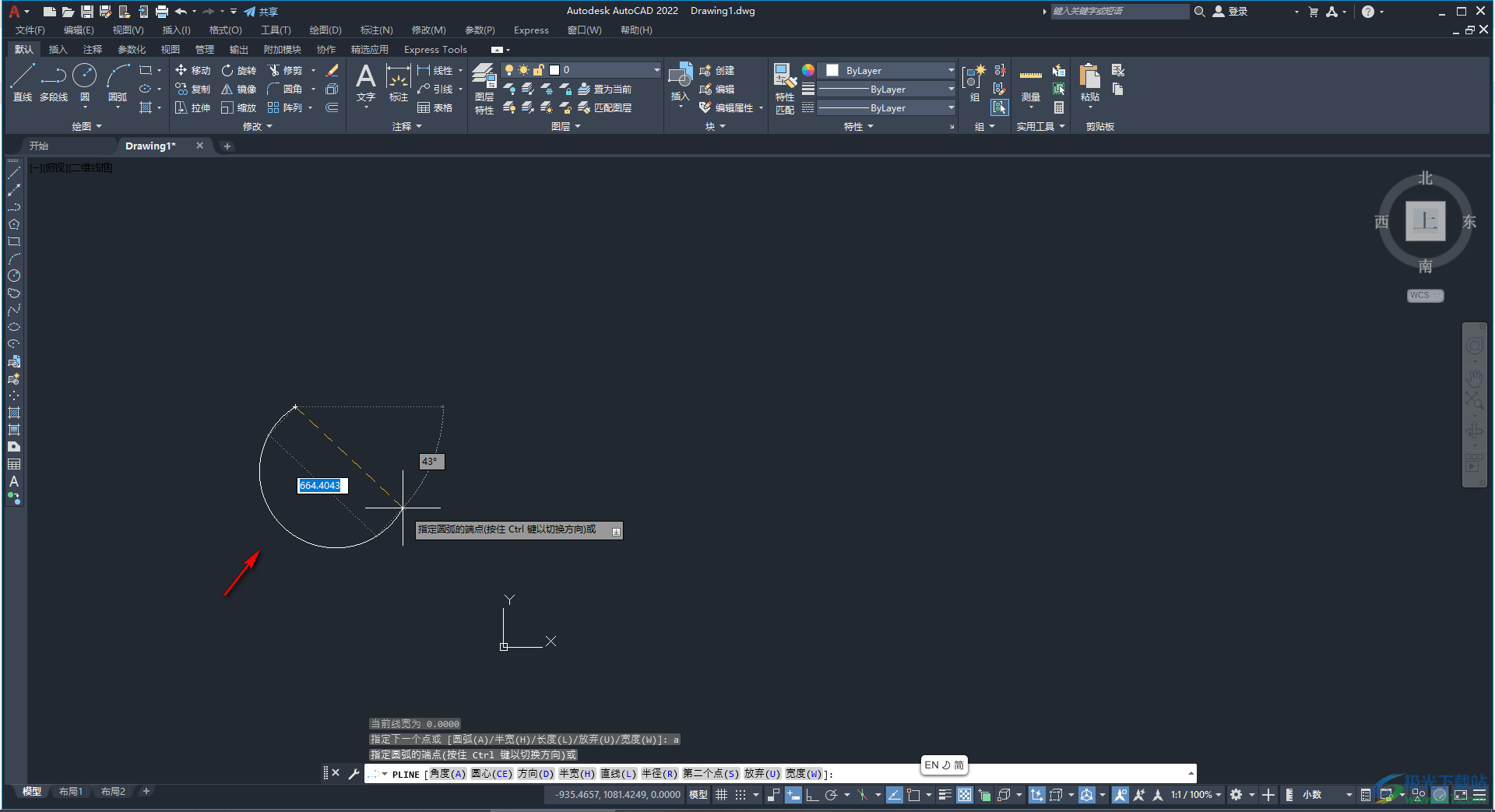The image size is (1495, 812).
Task: Click the color wheel swatch in properties
Action: pyautogui.click(x=808, y=70)
